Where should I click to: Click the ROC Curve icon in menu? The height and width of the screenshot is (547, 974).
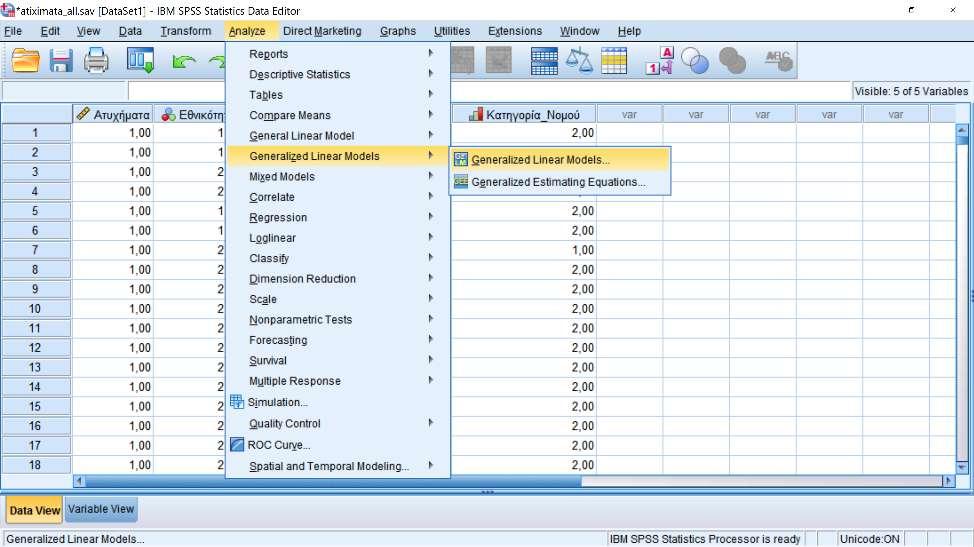pos(237,445)
